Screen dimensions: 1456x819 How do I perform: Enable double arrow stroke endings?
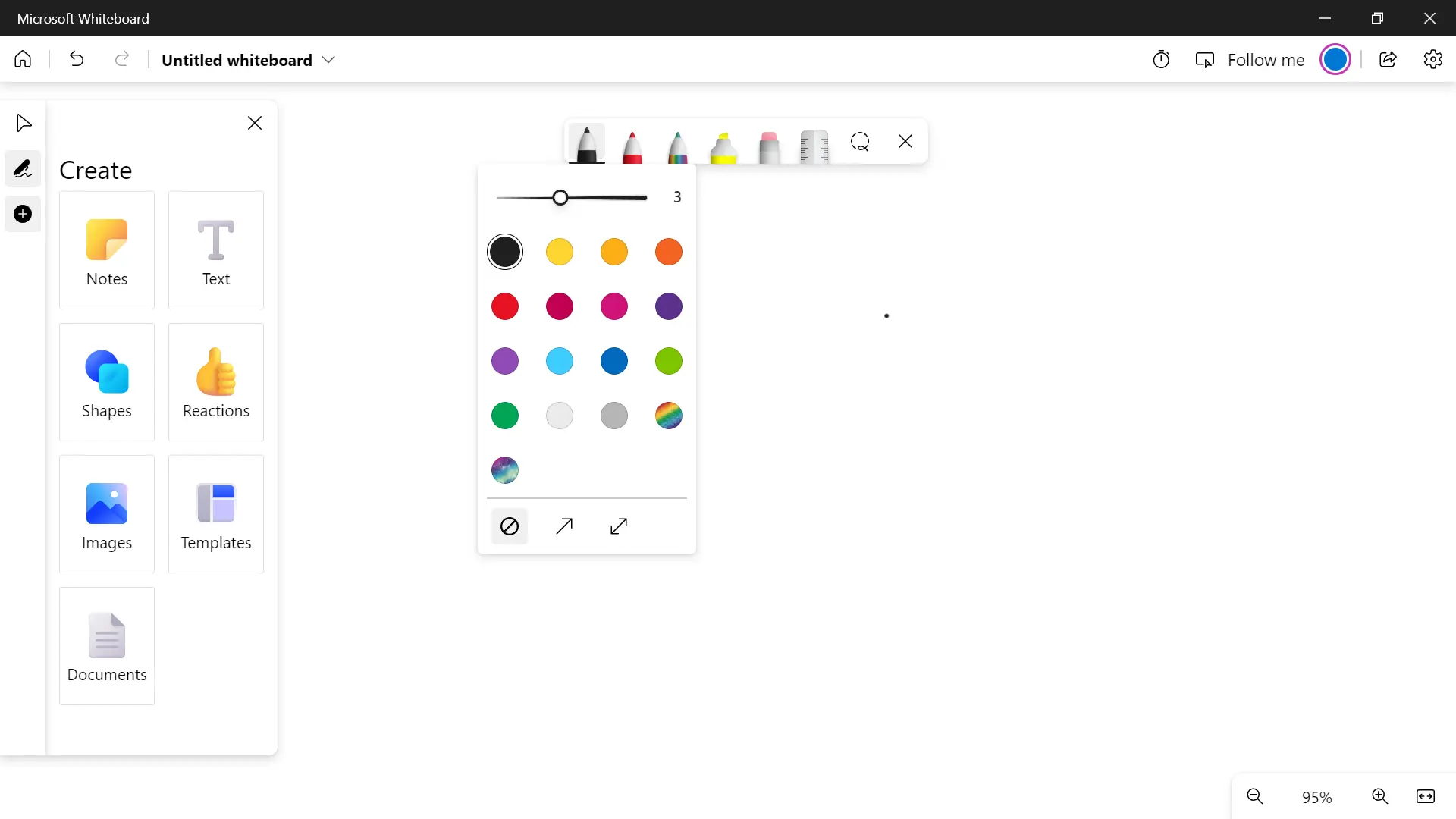tap(619, 526)
